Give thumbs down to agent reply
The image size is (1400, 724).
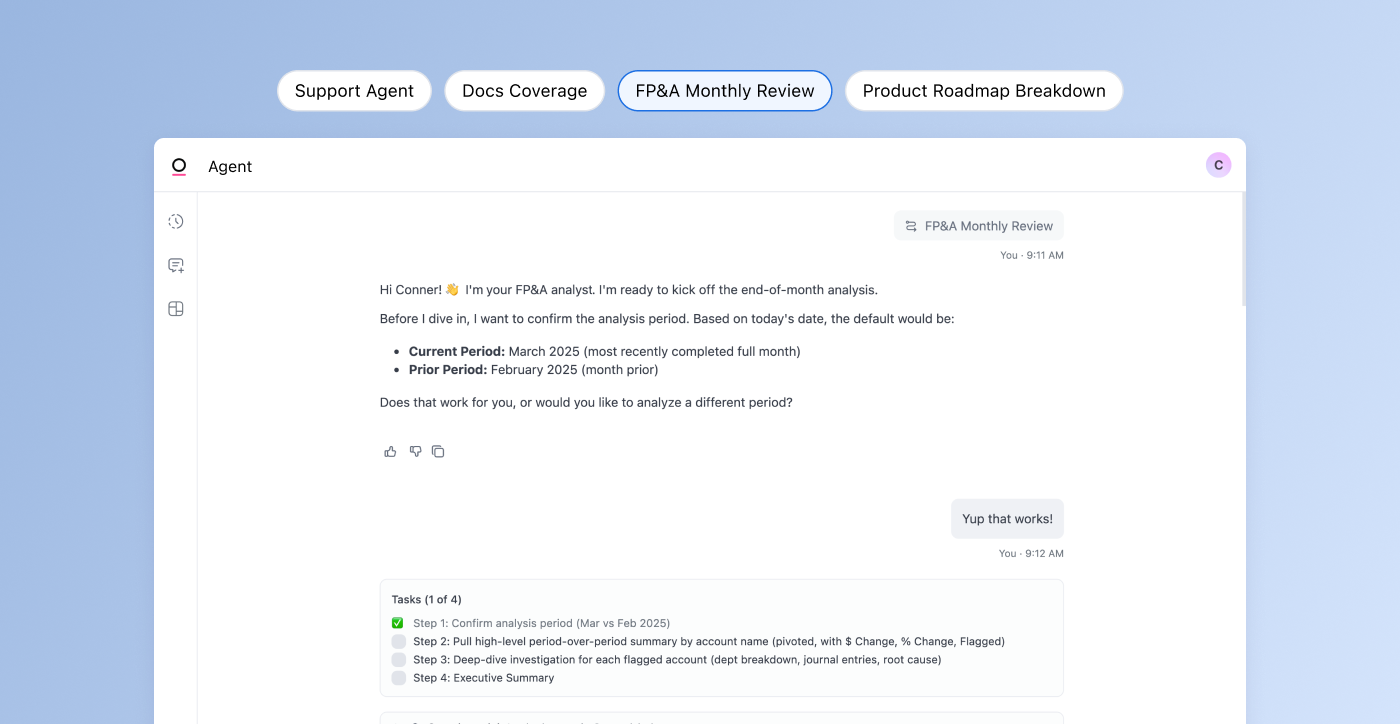coord(415,452)
